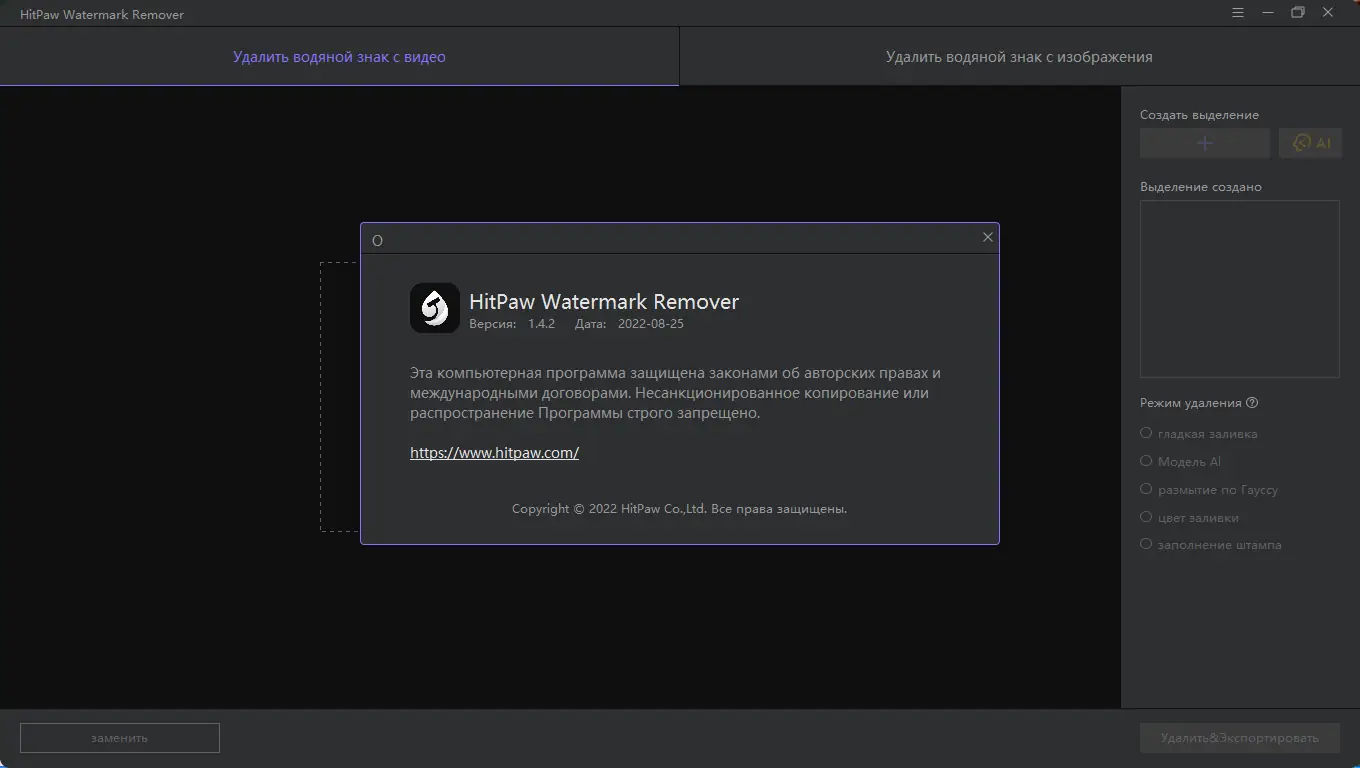Click the HitPaw logo in About dialog
Image resolution: width=1360 pixels, height=768 pixels.
[435, 307]
